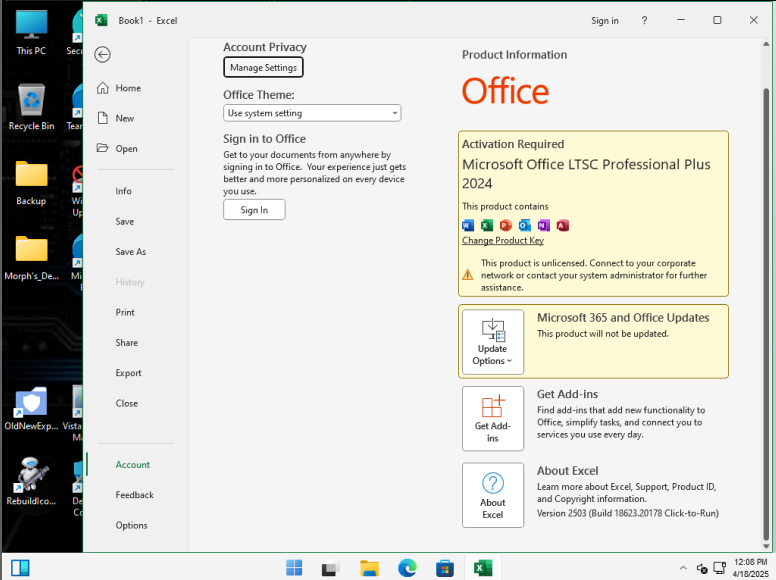Click the Excel logo in title bar
Image resolution: width=776 pixels, height=580 pixels.
[101, 20]
